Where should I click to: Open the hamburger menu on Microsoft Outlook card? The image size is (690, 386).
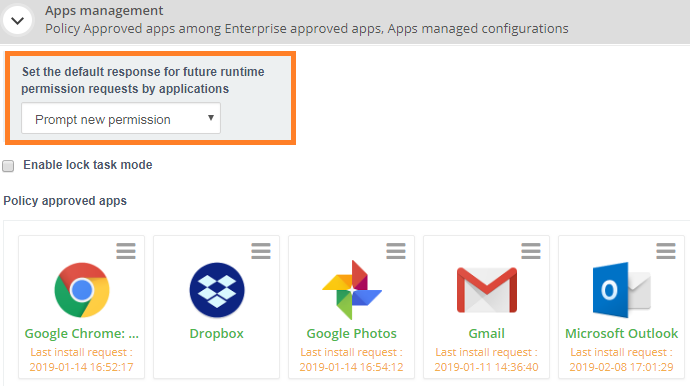pyautogui.click(x=666, y=251)
